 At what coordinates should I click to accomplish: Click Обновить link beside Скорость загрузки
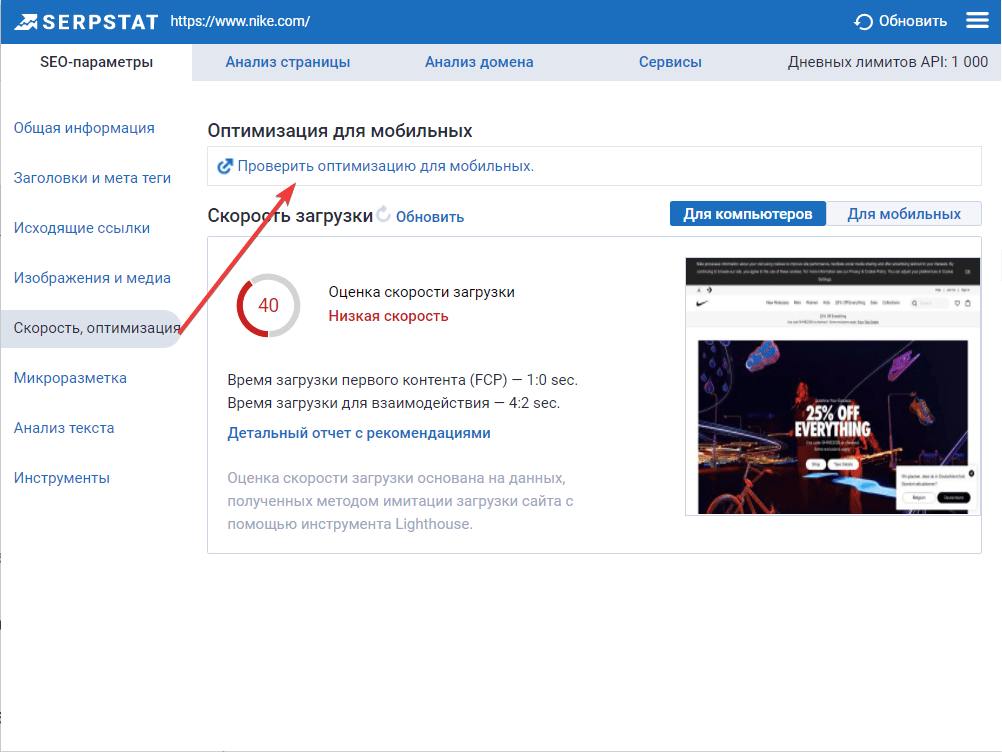[429, 217]
